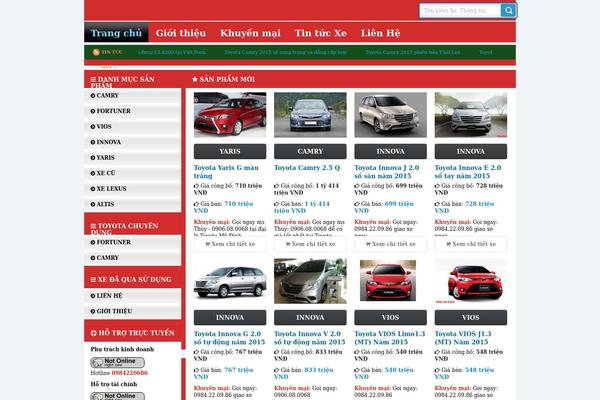Open the Vios Limo 1.3 thumbnail

click(x=388, y=281)
